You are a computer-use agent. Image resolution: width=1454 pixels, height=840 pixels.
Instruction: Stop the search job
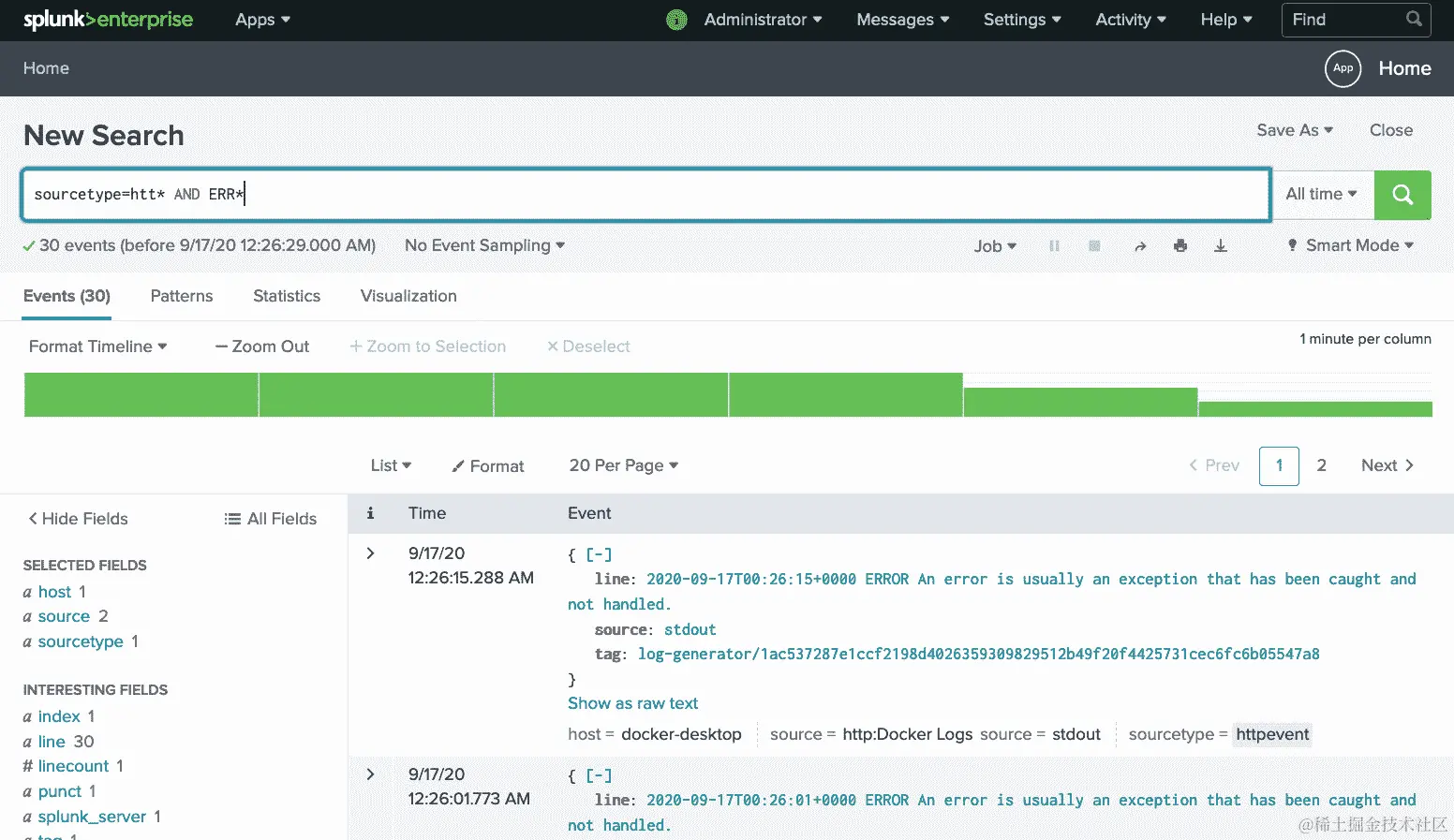(1094, 245)
